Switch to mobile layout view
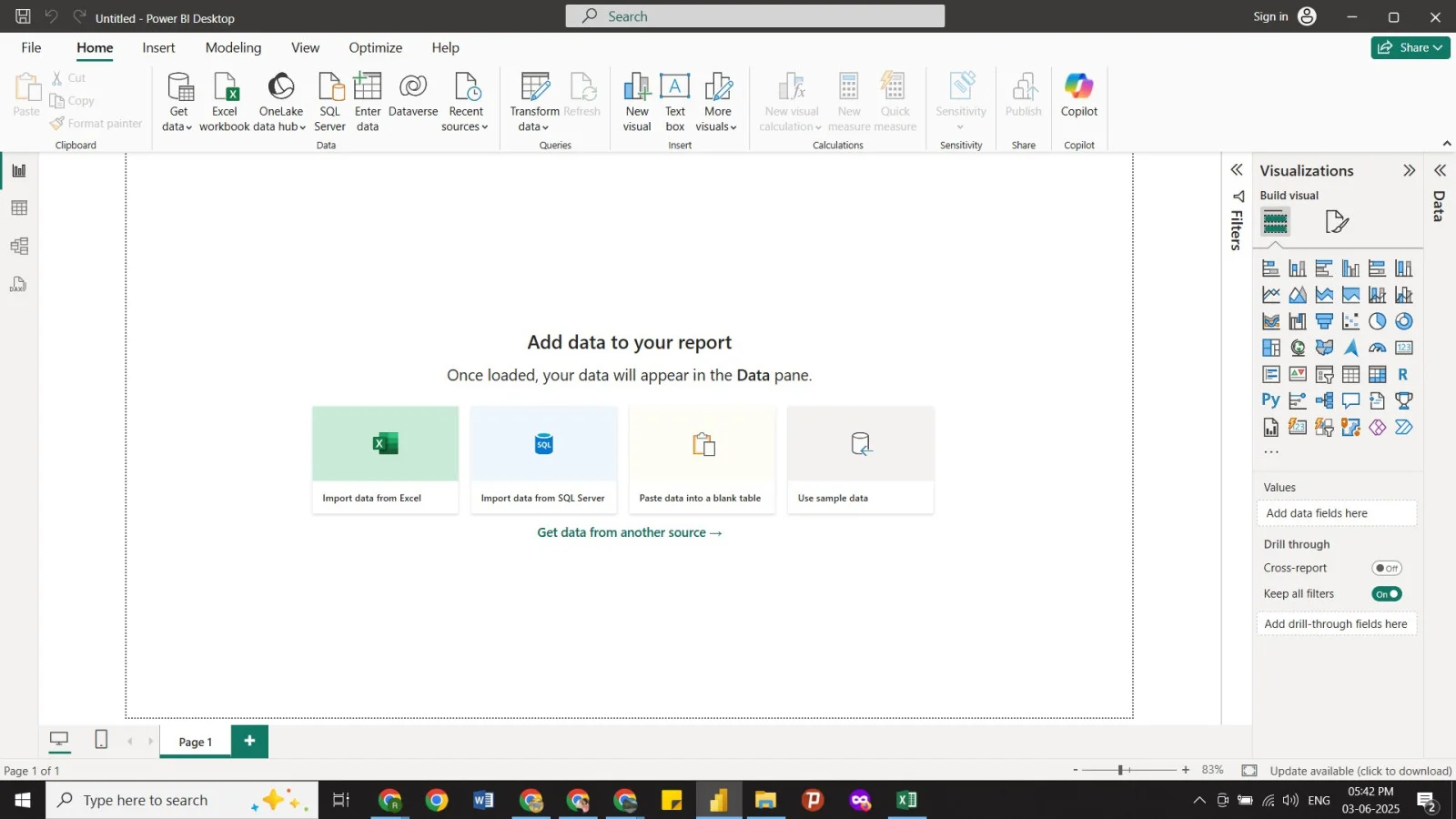 101,740
